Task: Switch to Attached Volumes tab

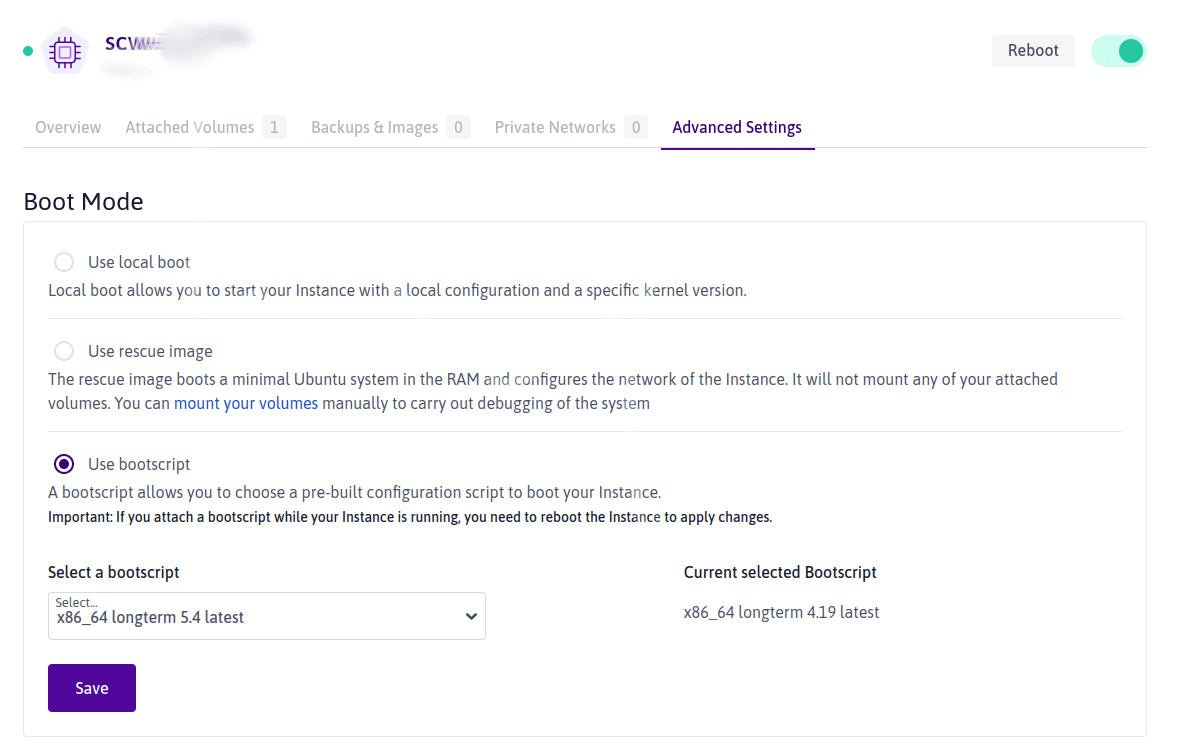Action: pos(190,128)
